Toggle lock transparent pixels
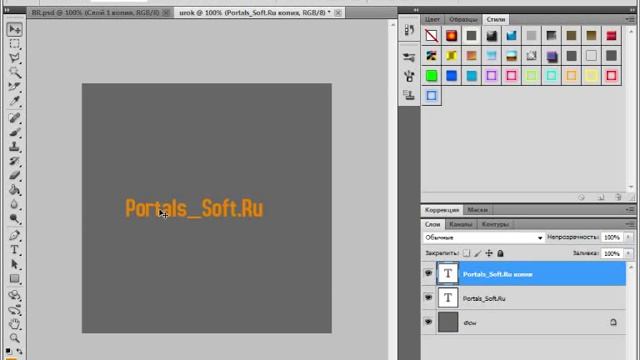This screenshot has width=640, height=360. tap(466, 253)
